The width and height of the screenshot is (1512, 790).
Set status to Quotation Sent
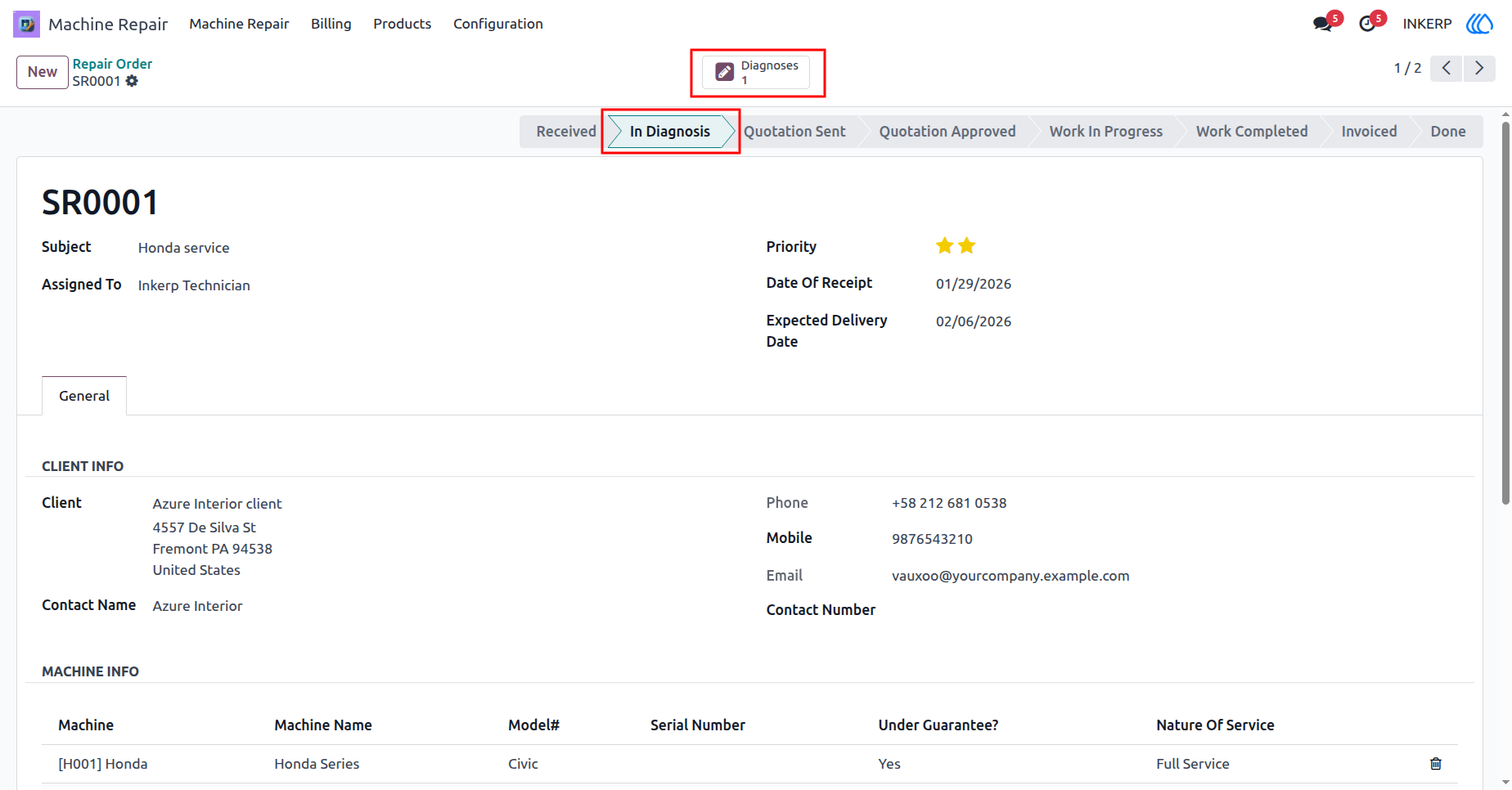pyautogui.click(x=794, y=132)
